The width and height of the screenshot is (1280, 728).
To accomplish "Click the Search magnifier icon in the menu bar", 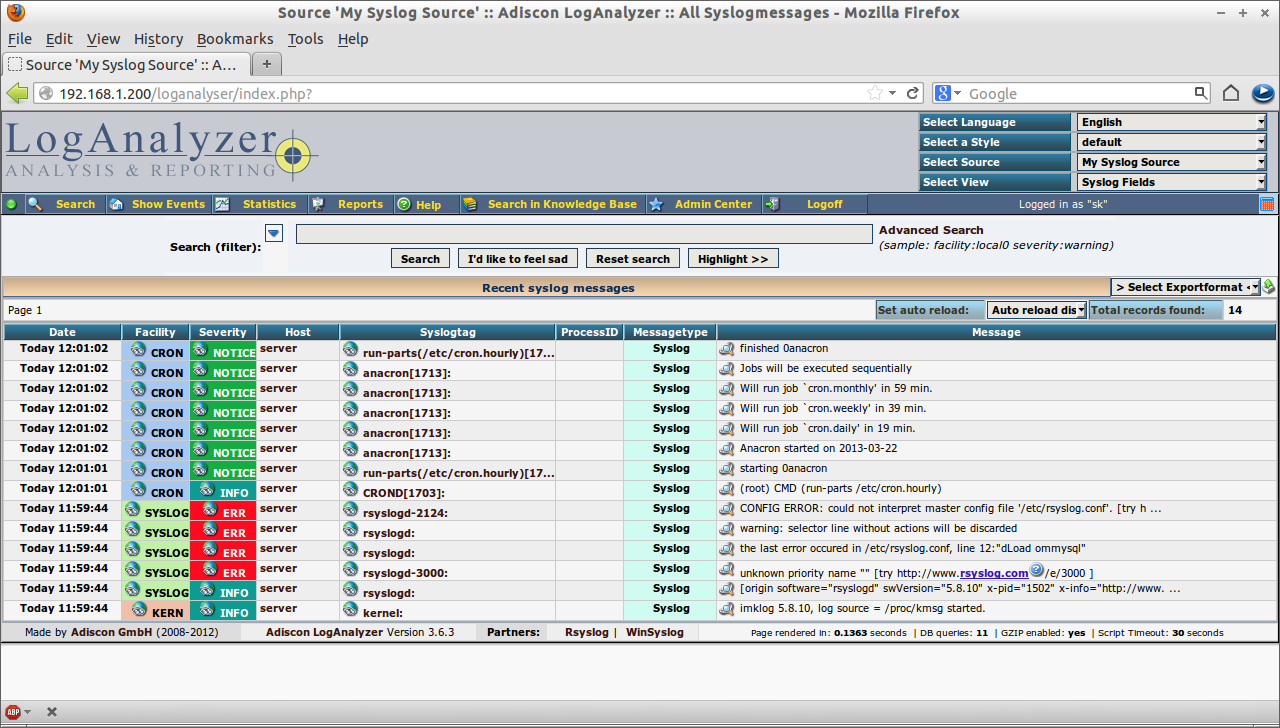I will pos(35,204).
